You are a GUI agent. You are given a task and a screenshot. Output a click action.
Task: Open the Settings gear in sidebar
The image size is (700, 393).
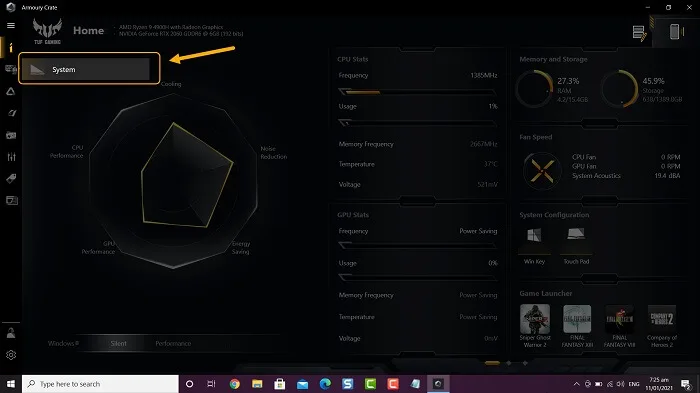click(11, 355)
